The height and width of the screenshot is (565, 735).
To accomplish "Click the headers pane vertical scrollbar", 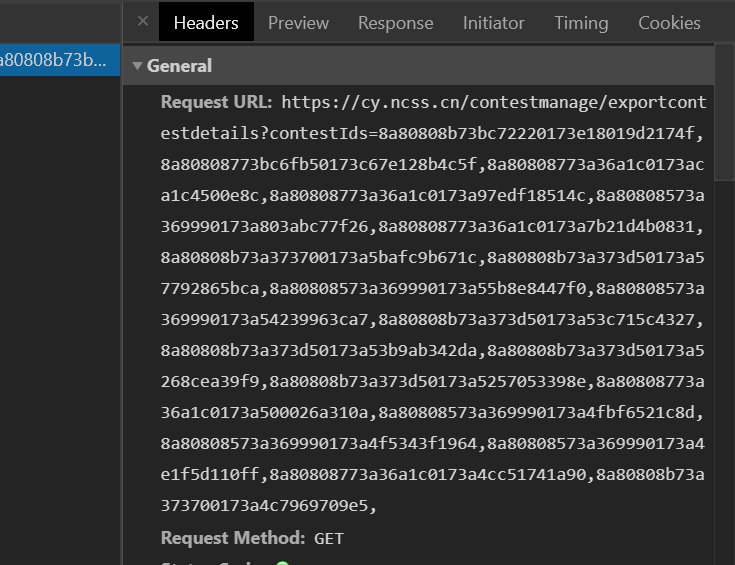I will coord(724,113).
